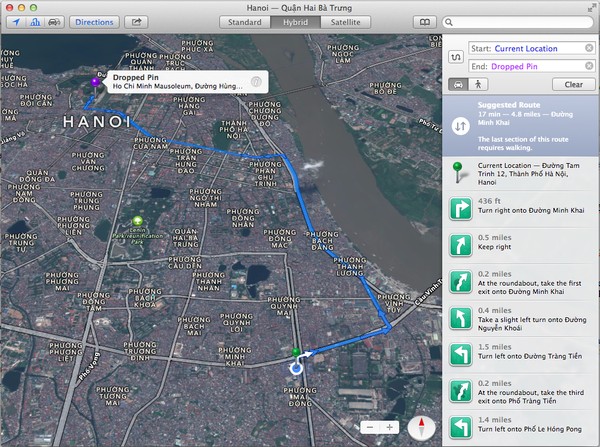Toggle the 3D buildings view icon
This screenshot has width=600, height=447.
click(35, 22)
